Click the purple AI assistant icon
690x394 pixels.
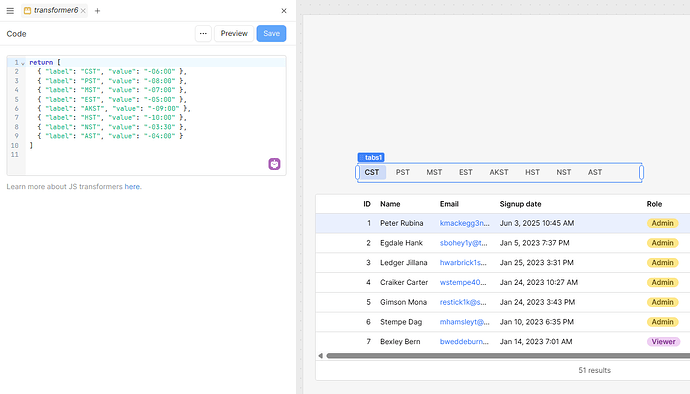274,164
